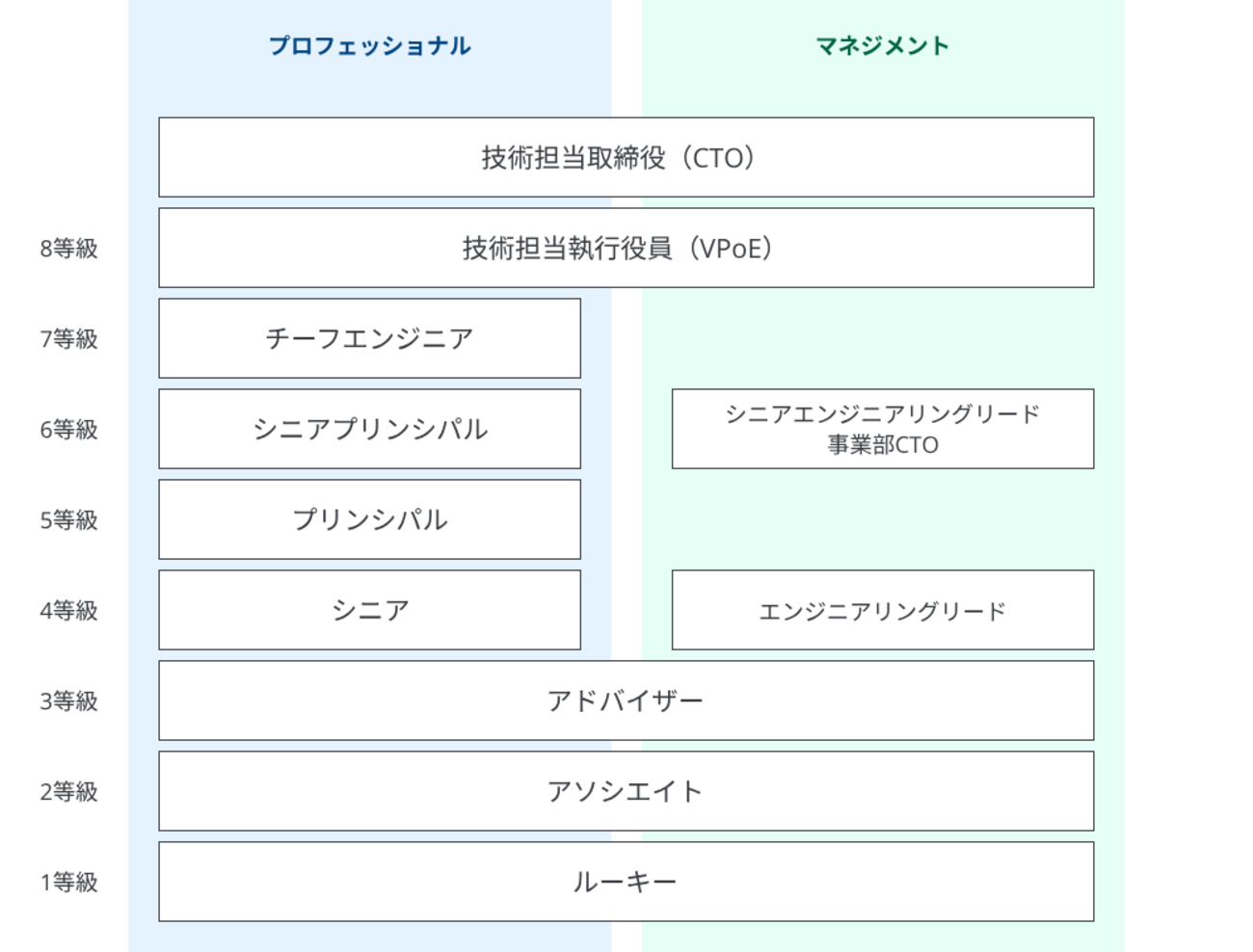The width and height of the screenshot is (1253, 952).
Task: Click the 1等級 grade label
Action: (x=69, y=883)
